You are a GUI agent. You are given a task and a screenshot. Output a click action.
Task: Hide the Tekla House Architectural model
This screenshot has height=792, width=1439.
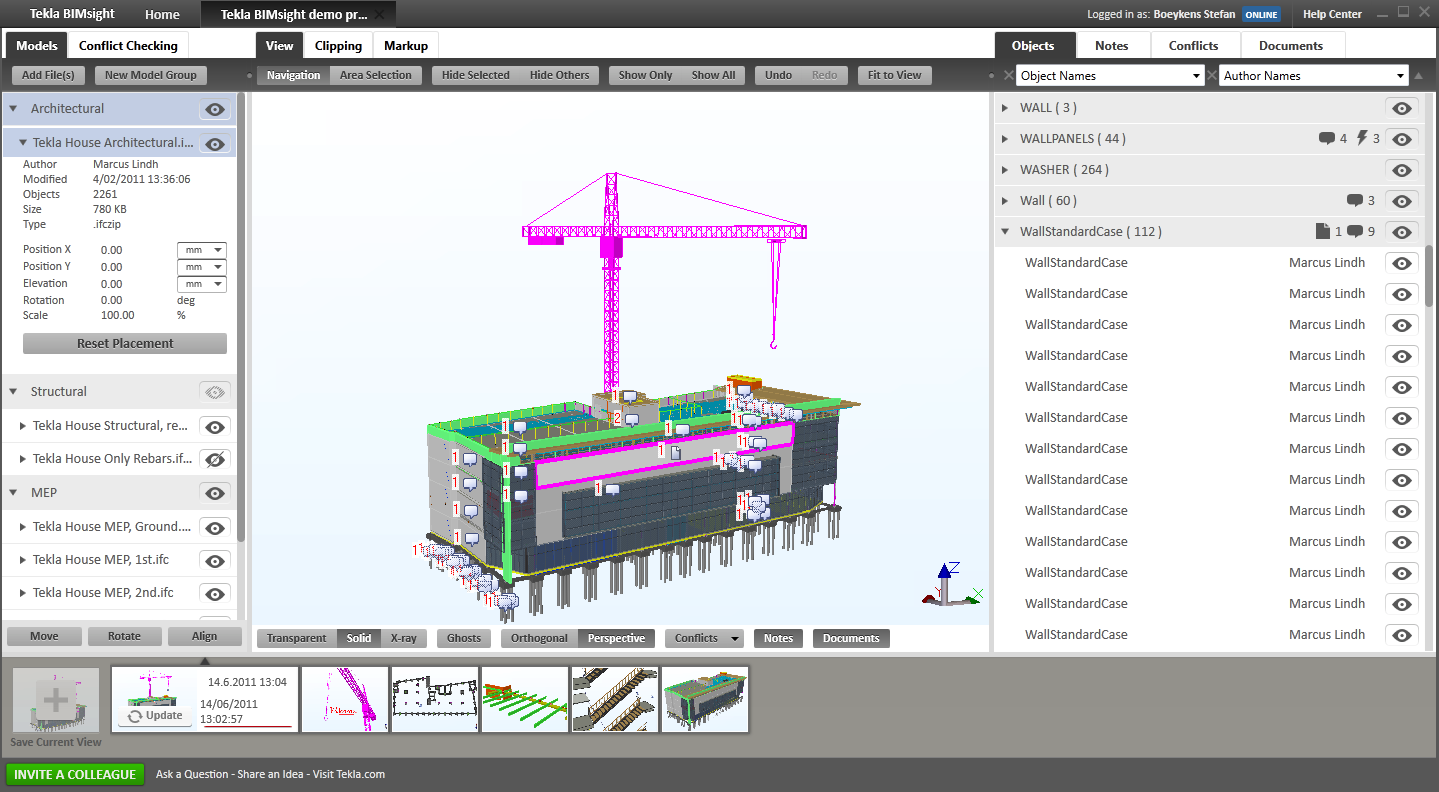[214, 143]
